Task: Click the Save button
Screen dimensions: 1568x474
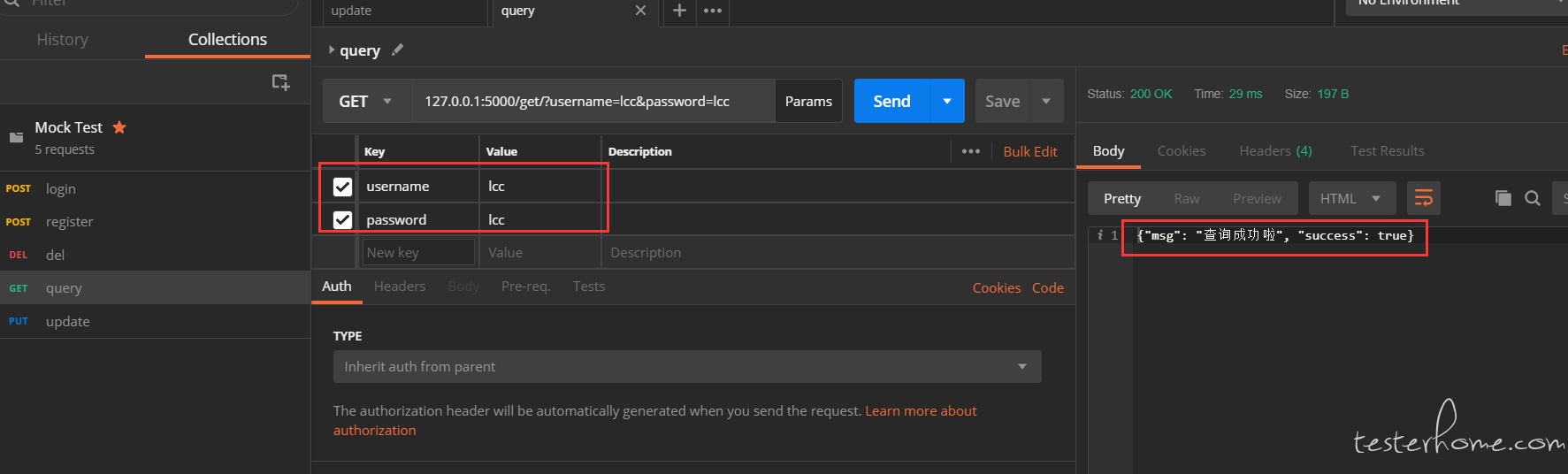Action: click(x=1003, y=101)
